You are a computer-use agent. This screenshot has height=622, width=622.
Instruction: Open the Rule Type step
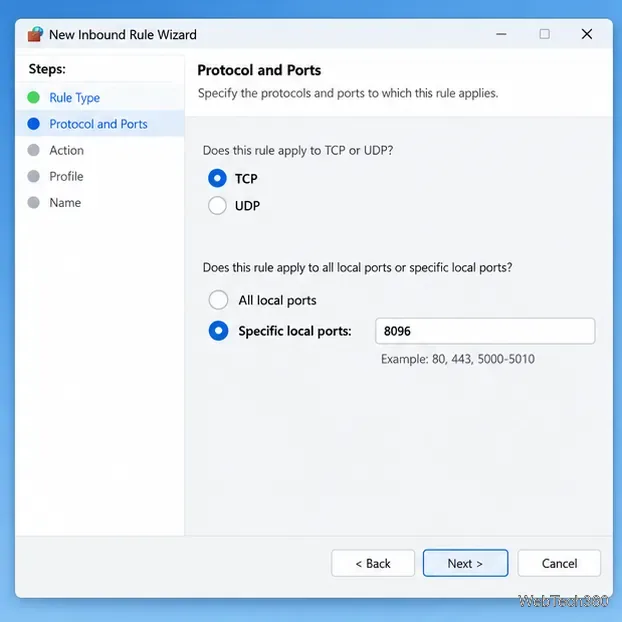(x=75, y=98)
